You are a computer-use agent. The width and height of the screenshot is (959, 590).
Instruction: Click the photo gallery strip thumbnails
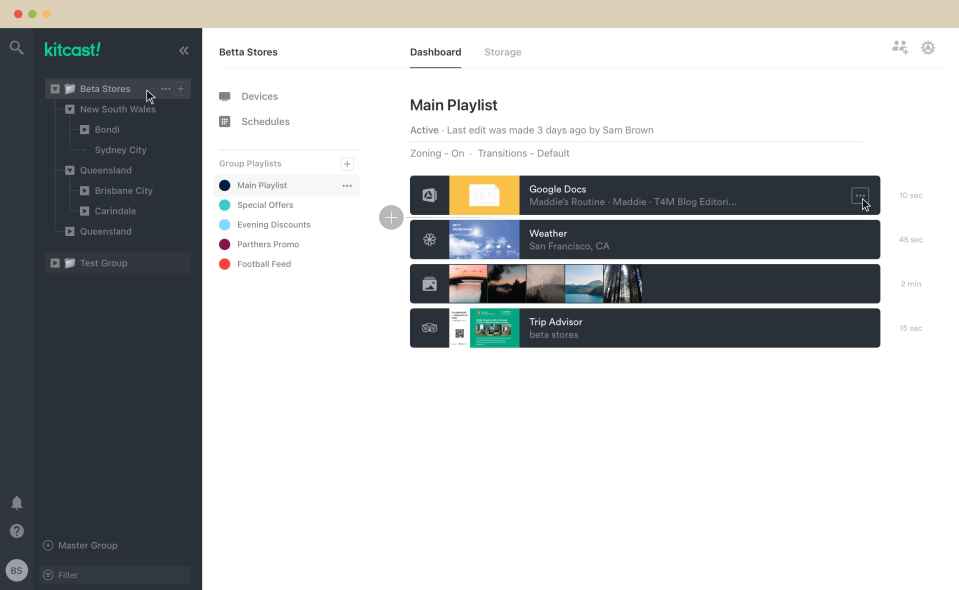point(546,284)
